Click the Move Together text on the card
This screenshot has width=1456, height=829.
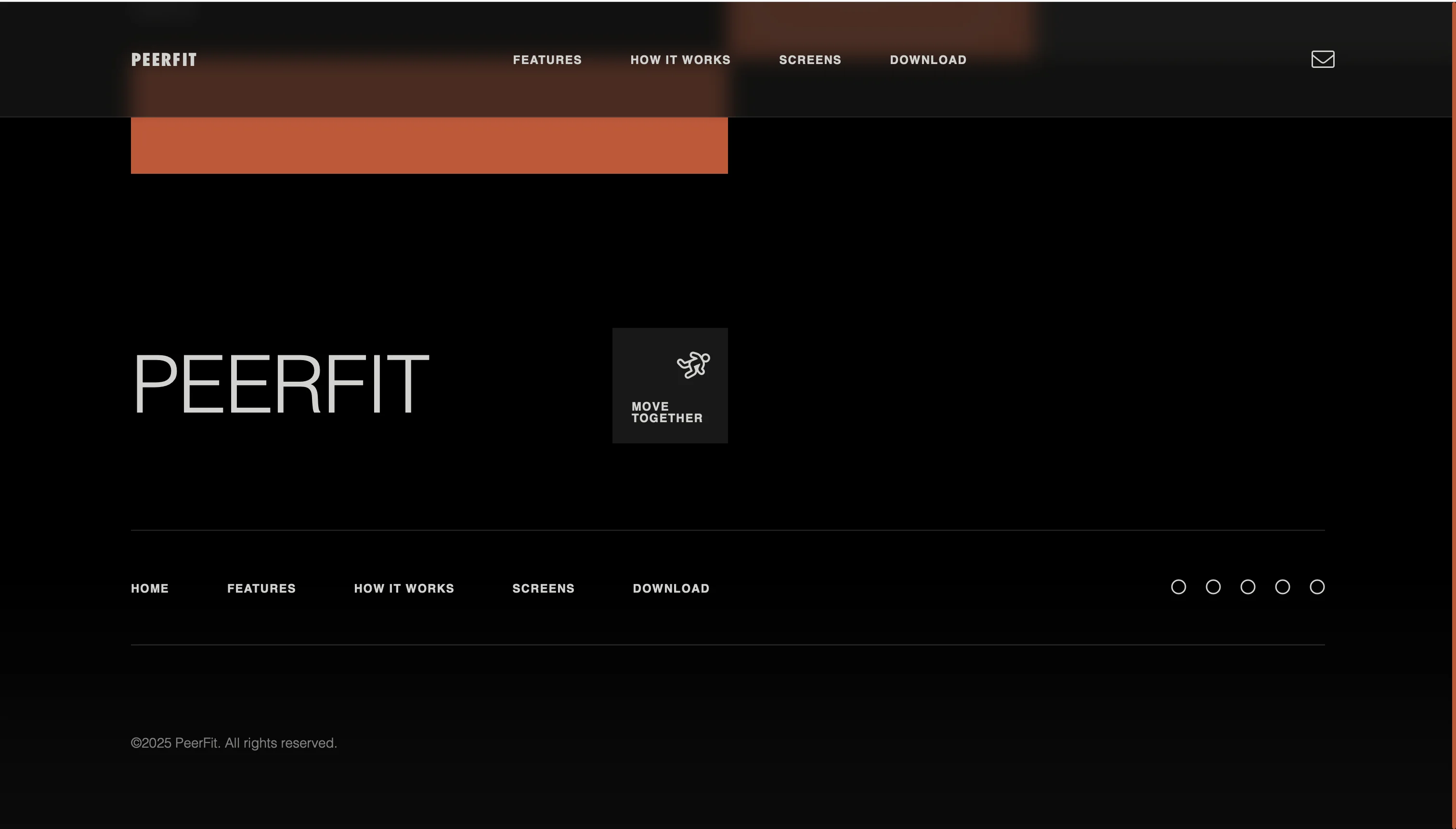(667, 412)
